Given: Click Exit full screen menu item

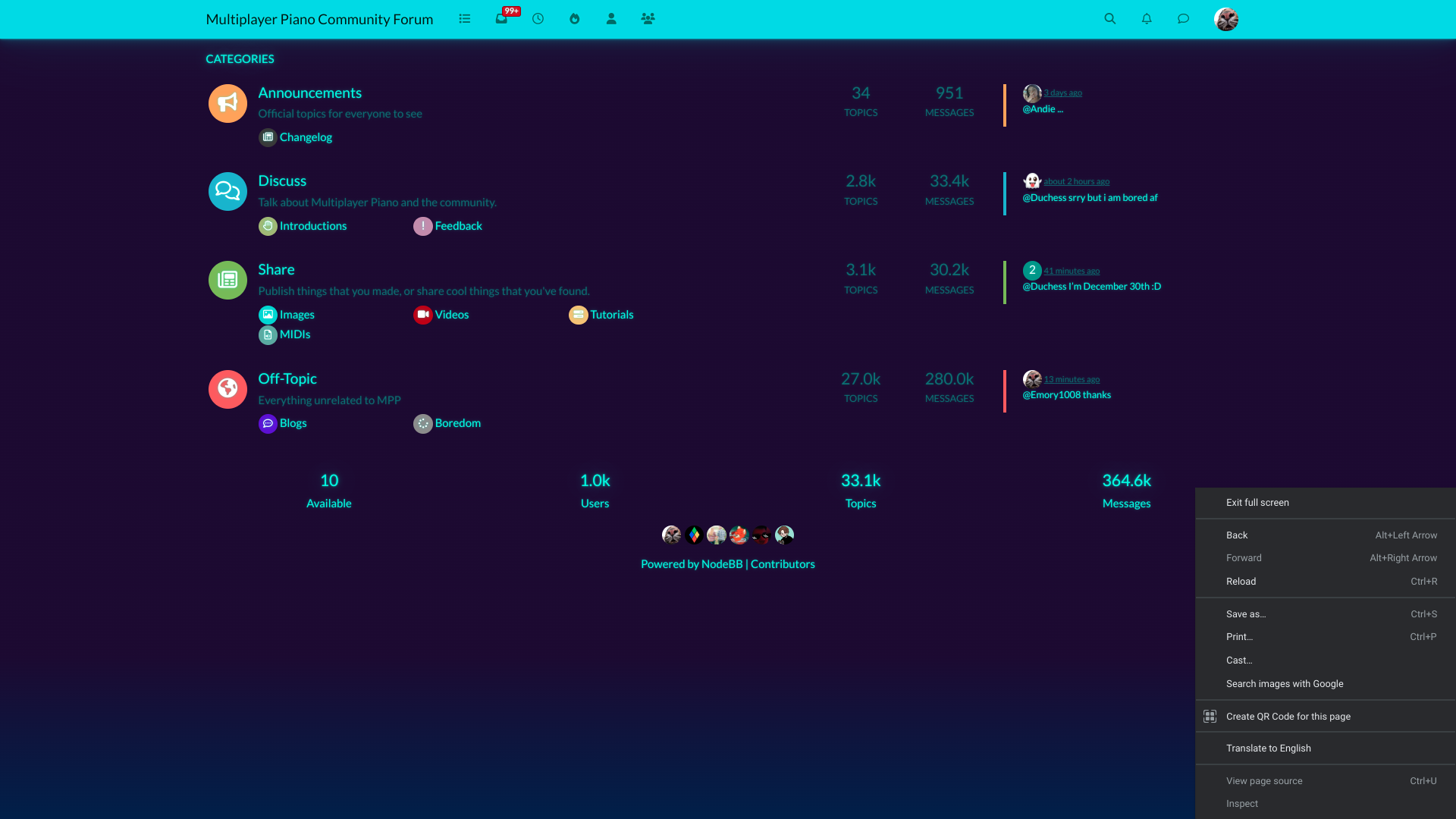Looking at the screenshot, I should 1257,503.
